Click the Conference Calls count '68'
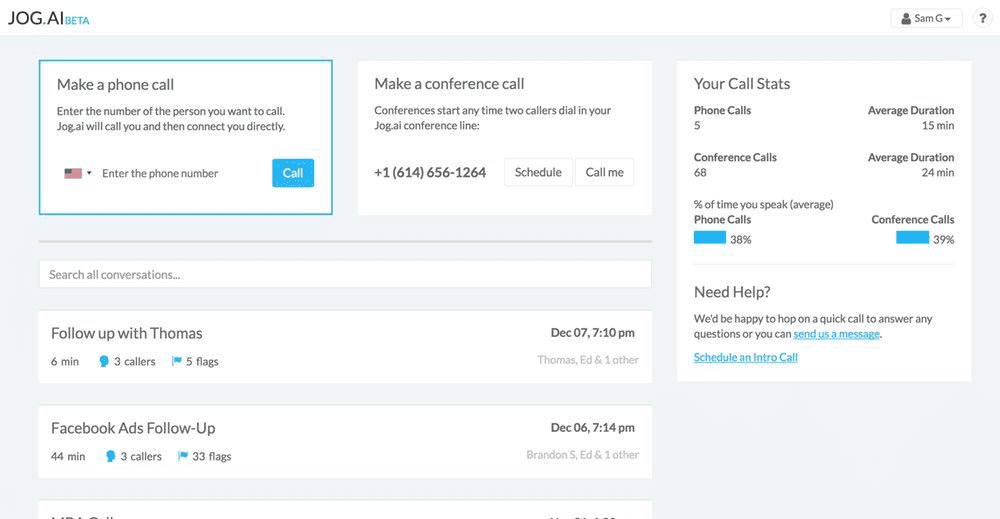Viewport: 1000px width, 519px height. click(x=700, y=172)
